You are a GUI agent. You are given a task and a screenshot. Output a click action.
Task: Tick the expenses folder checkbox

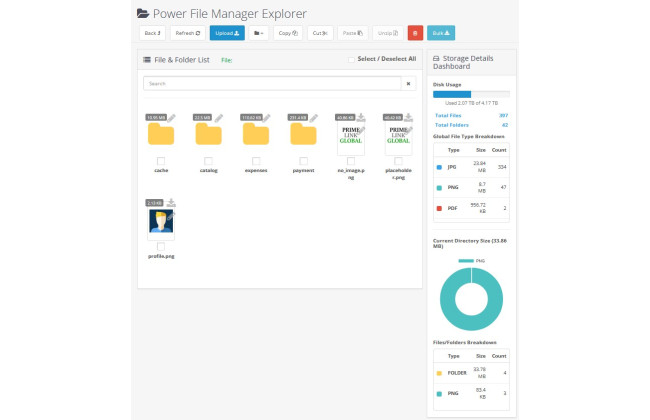[256, 161]
